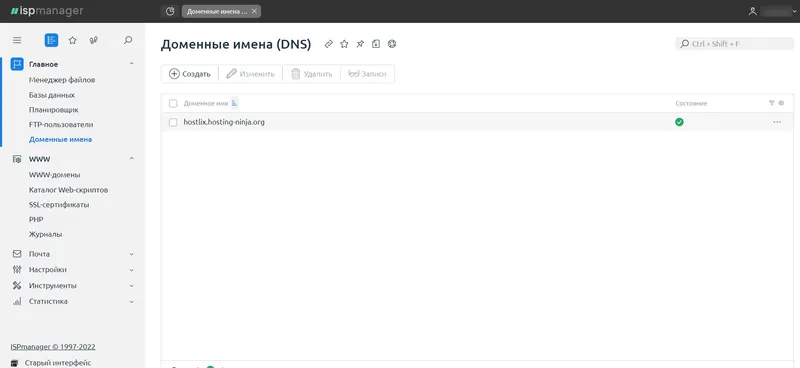Open the table filter funnel icon

pos(771,103)
